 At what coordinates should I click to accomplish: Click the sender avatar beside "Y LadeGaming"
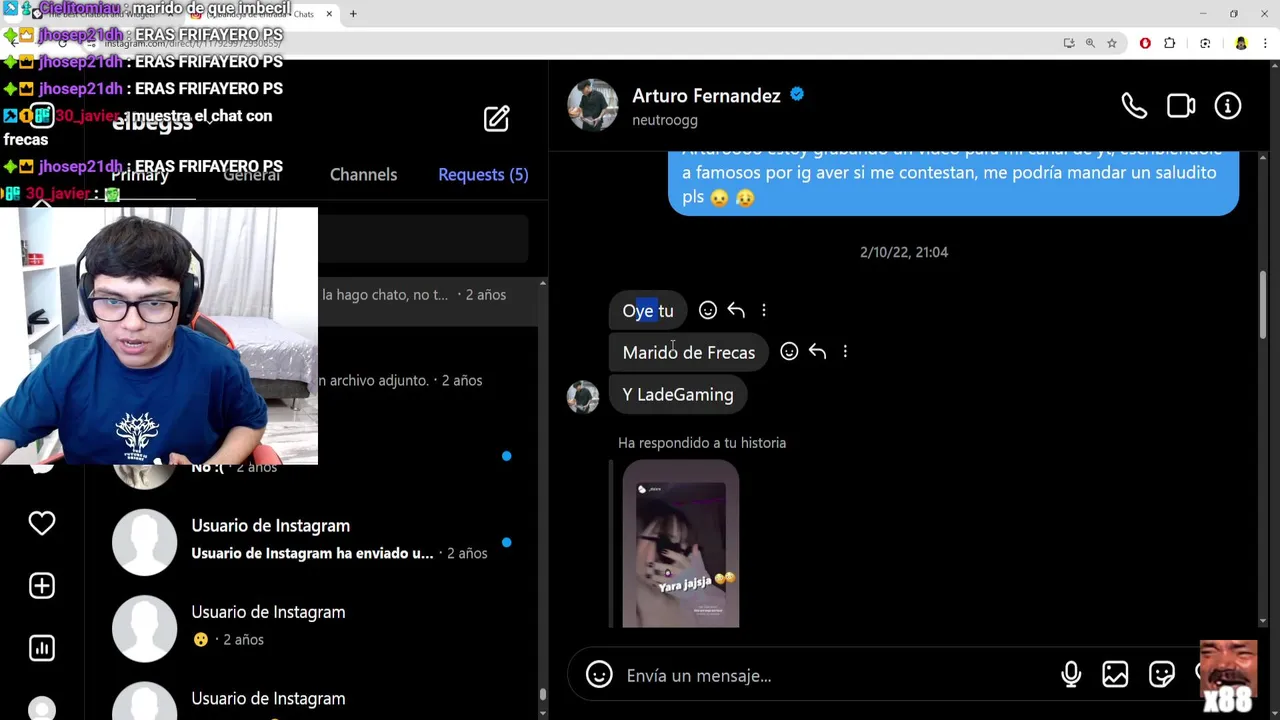coord(583,396)
